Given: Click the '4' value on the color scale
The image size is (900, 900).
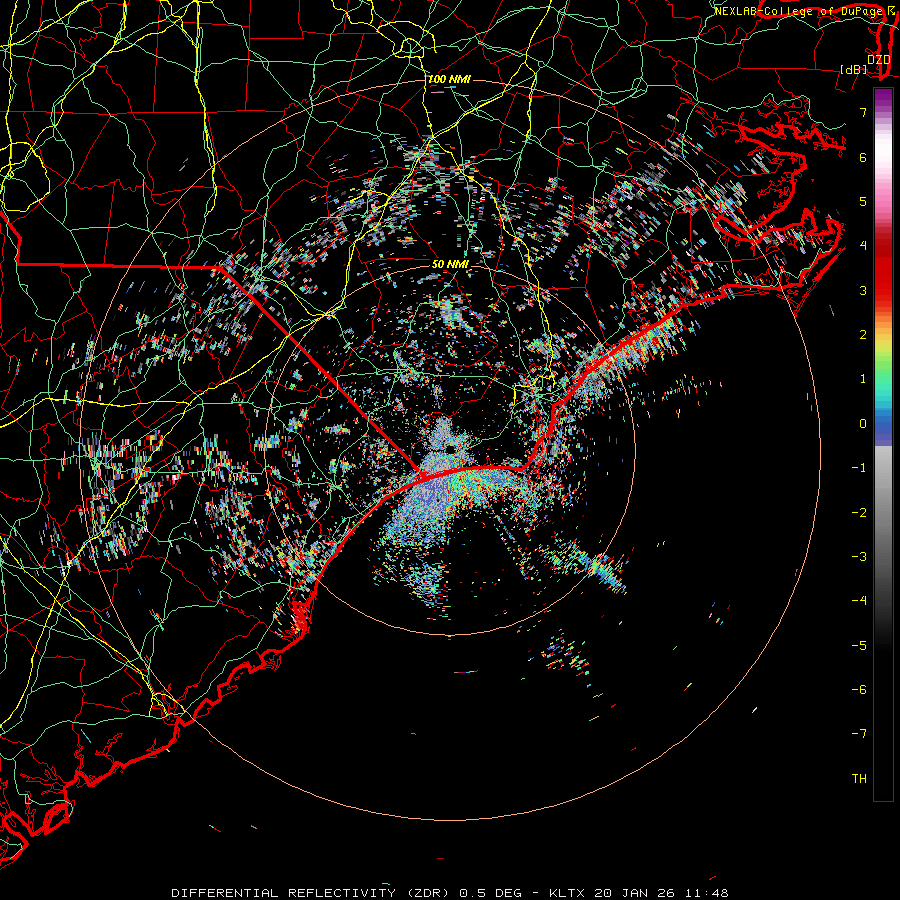Looking at the screenshot, I should pyautogui.click(x=863, y=246).
